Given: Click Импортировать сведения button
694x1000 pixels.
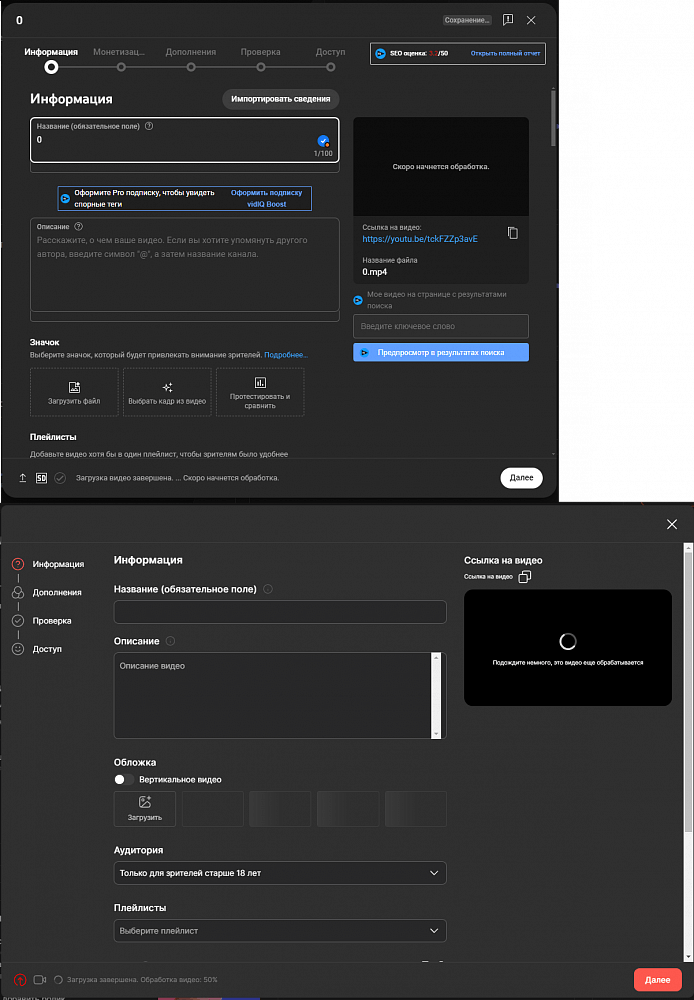Looking at the screenshot, I should (281, 99).
